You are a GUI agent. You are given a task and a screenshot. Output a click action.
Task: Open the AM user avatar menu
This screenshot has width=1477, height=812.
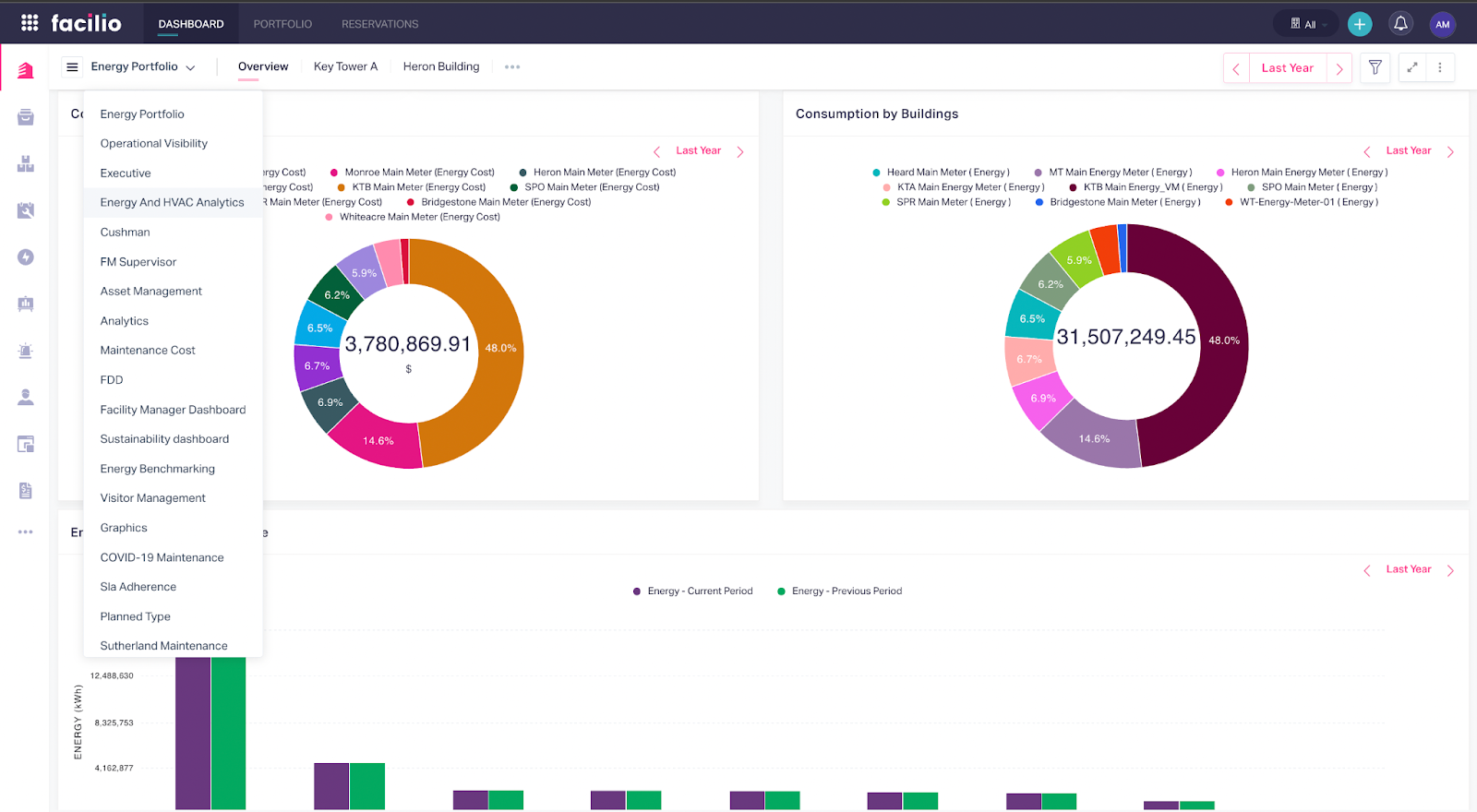[x=1442, y=24]
